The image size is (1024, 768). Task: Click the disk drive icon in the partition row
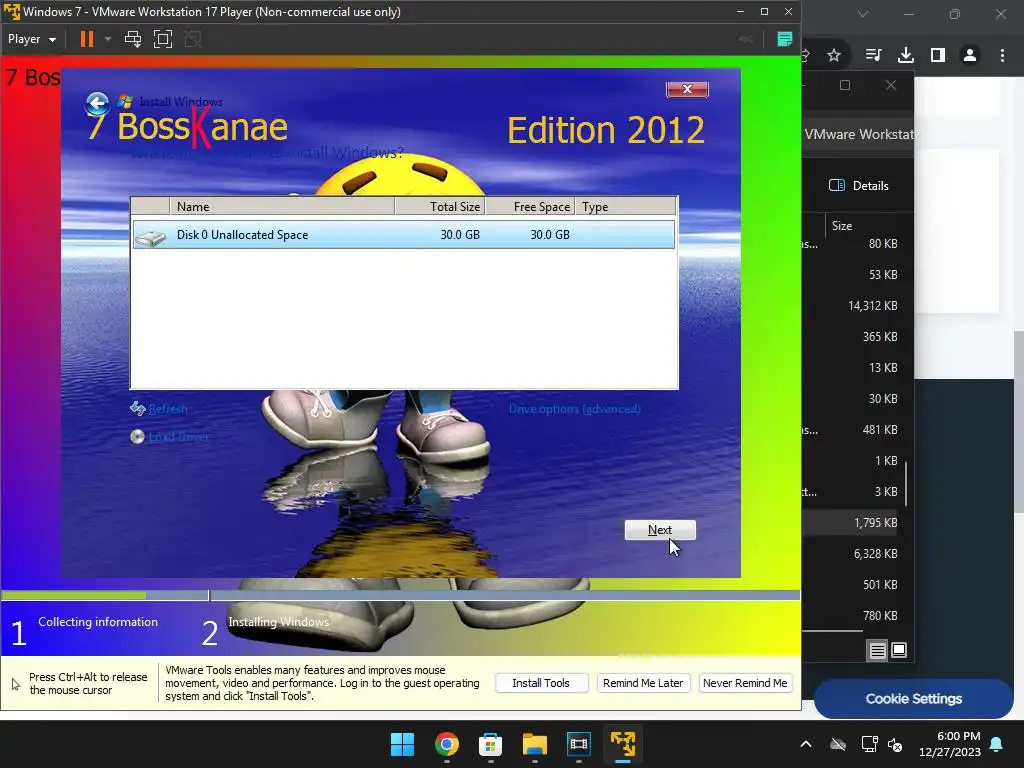pos(150,238)
